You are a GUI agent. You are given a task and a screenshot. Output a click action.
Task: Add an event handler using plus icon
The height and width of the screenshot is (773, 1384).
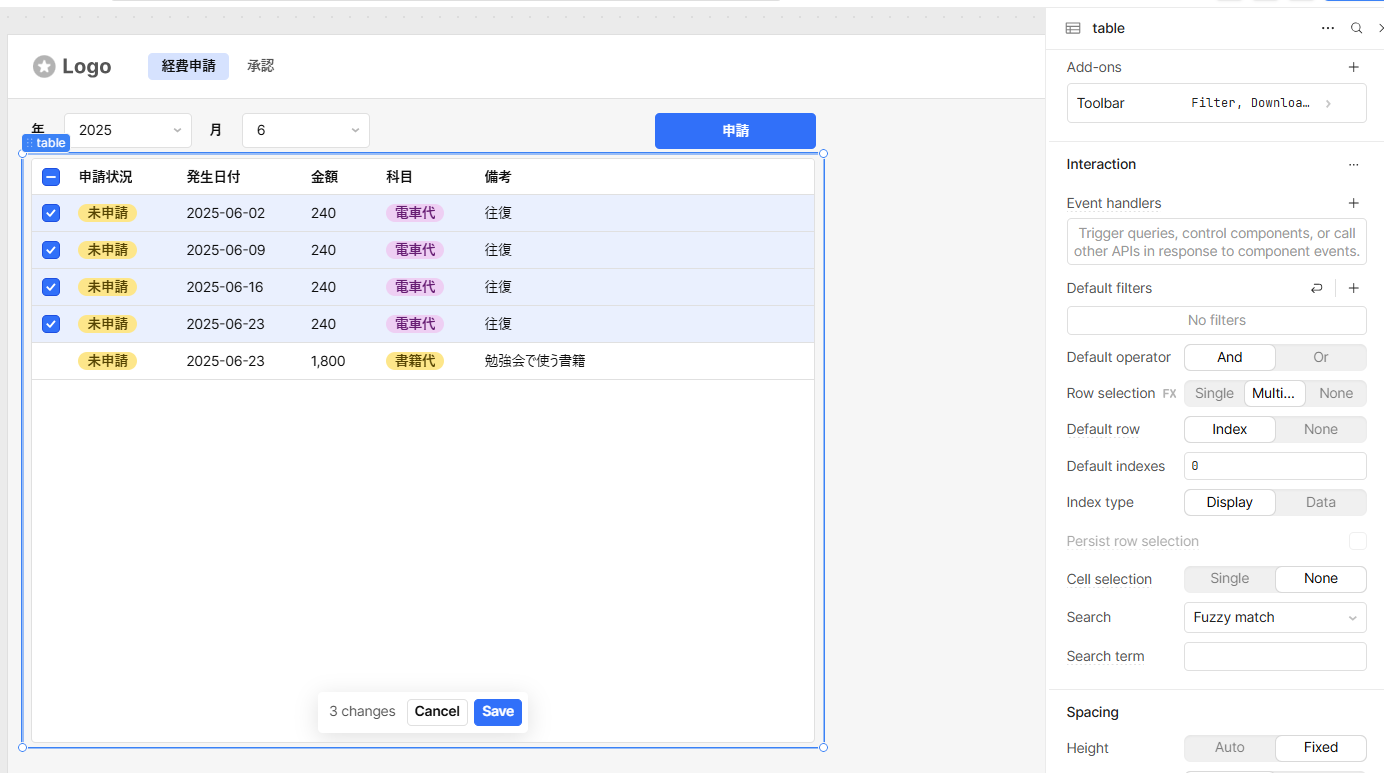pos(1353,203)
